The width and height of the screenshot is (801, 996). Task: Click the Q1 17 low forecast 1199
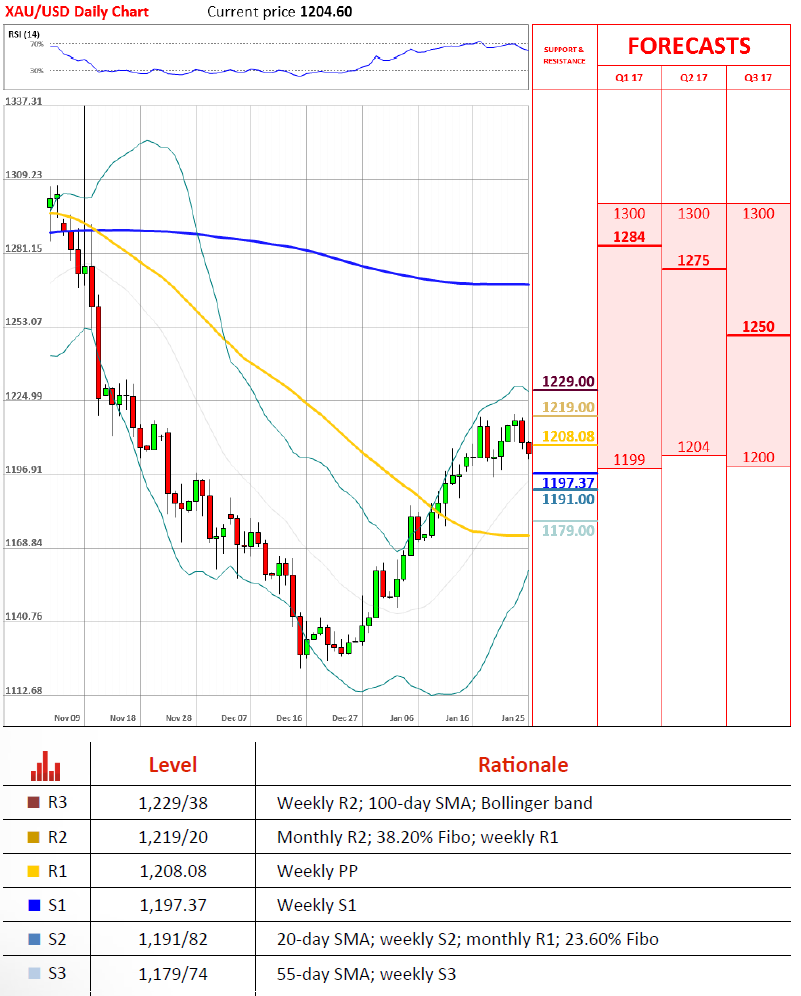[629, 459]
